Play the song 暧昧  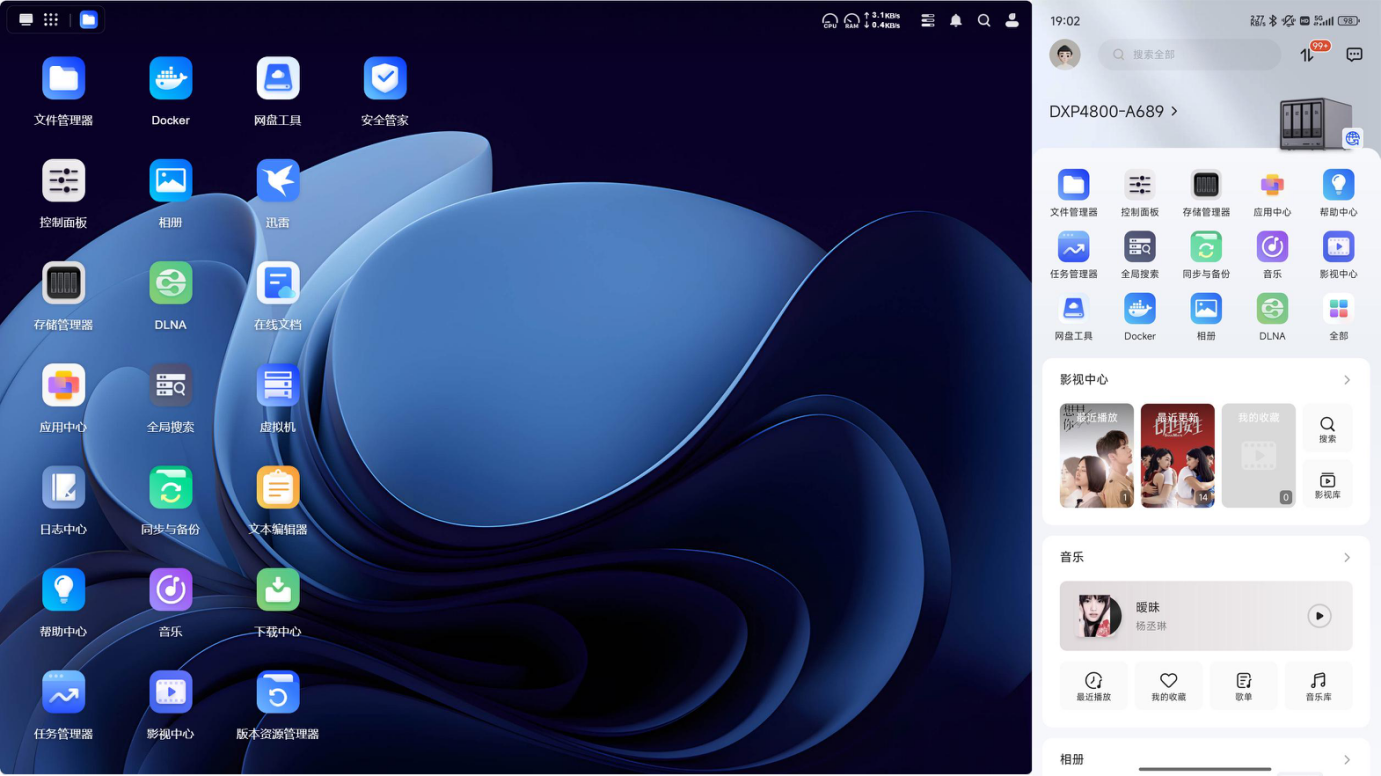[1320, 616]
